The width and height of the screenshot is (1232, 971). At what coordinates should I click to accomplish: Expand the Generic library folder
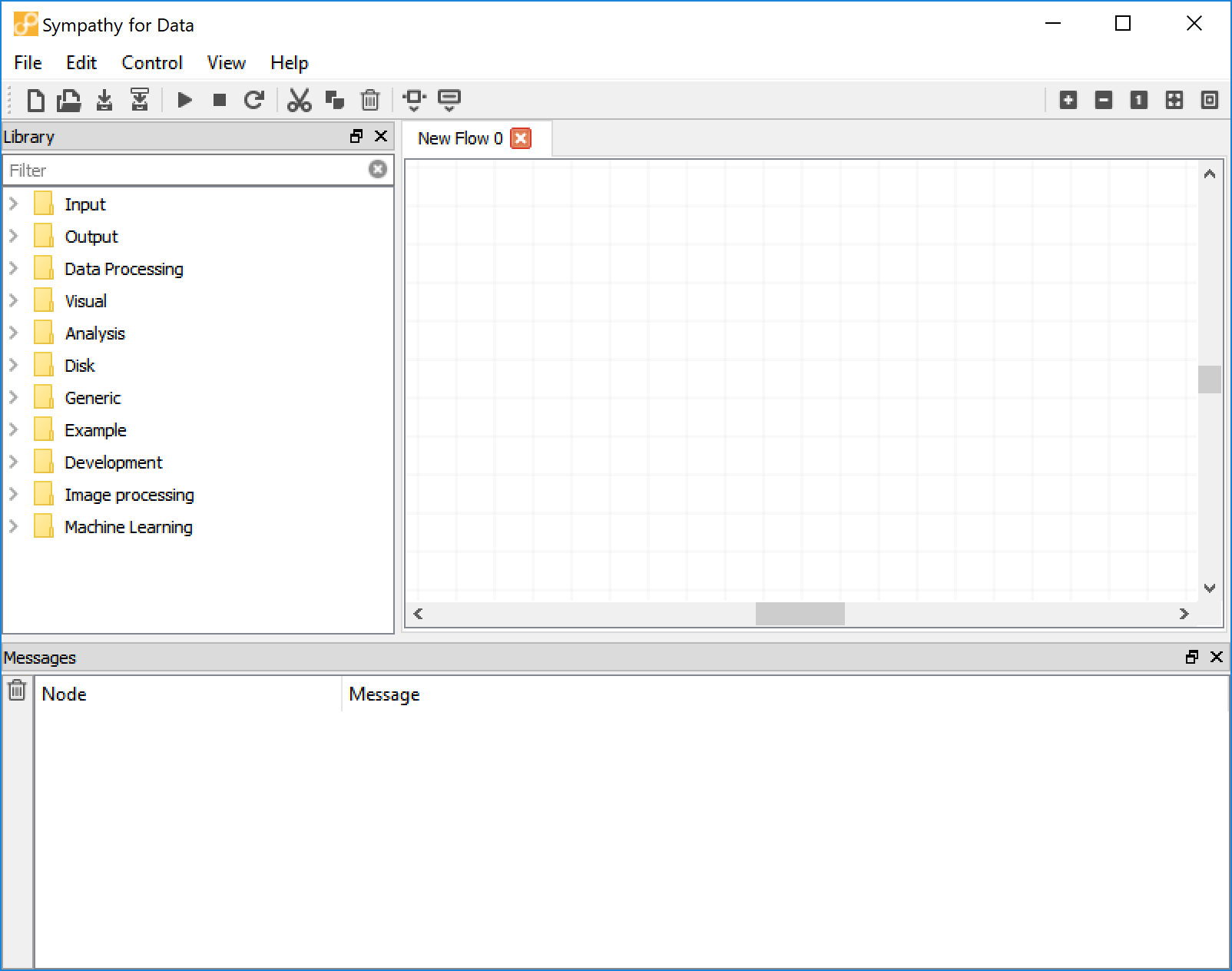click(x=13, y=397)
